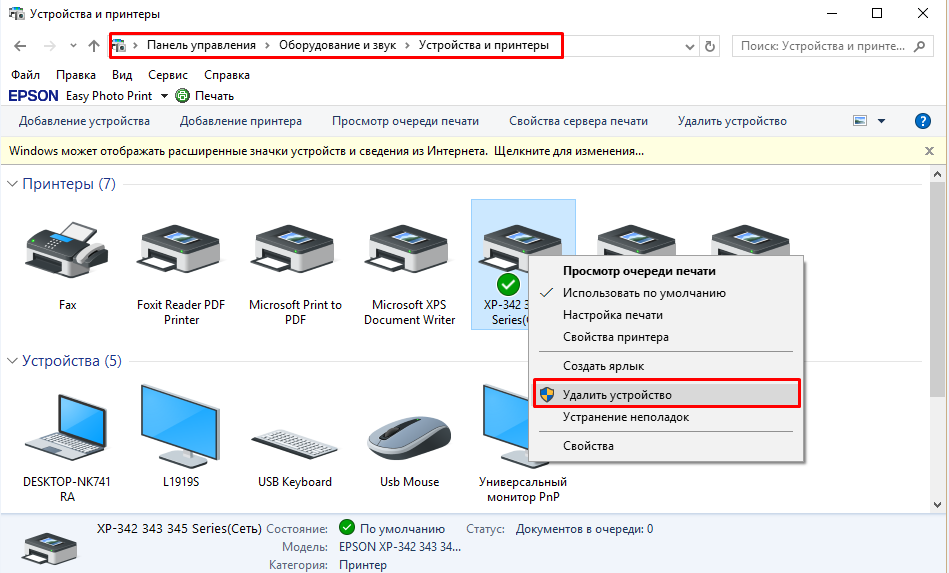Open view options dropdown arrow

click(882, 121)
